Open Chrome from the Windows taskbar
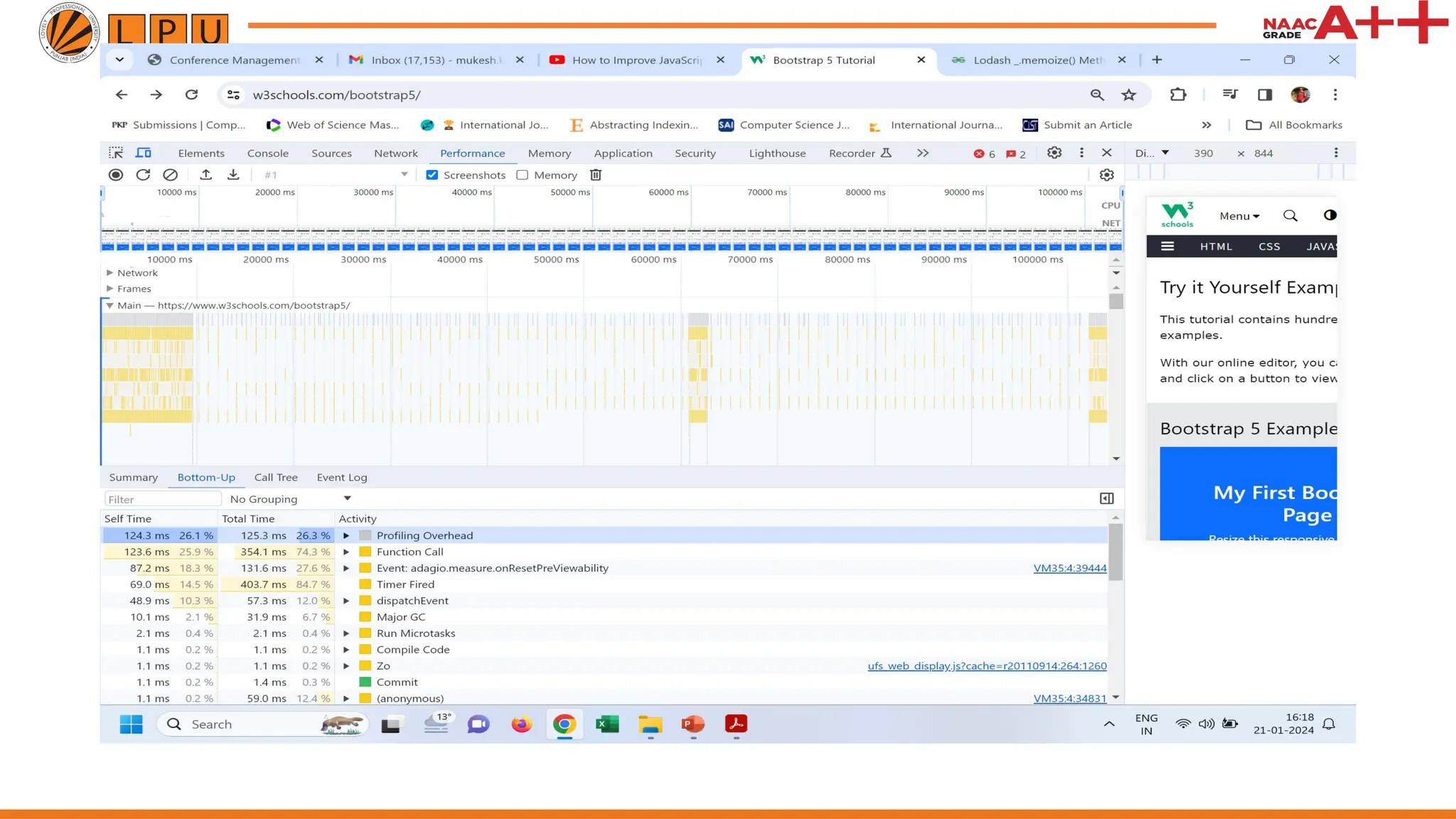This screenshot has width=1456, height=819. [x=564, y=724]
